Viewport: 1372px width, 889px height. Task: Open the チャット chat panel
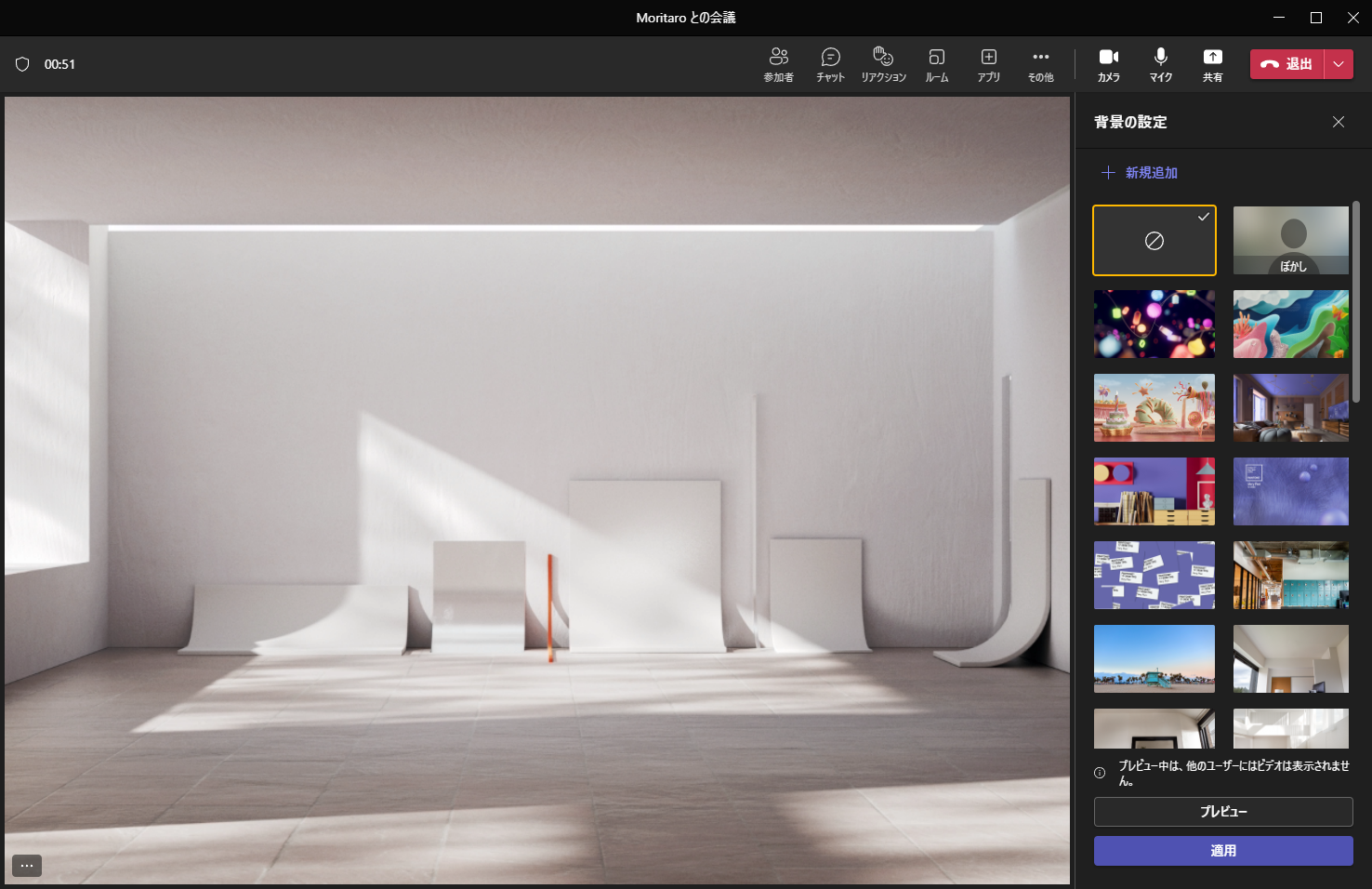pyautogui.click(x=830, y=64)
